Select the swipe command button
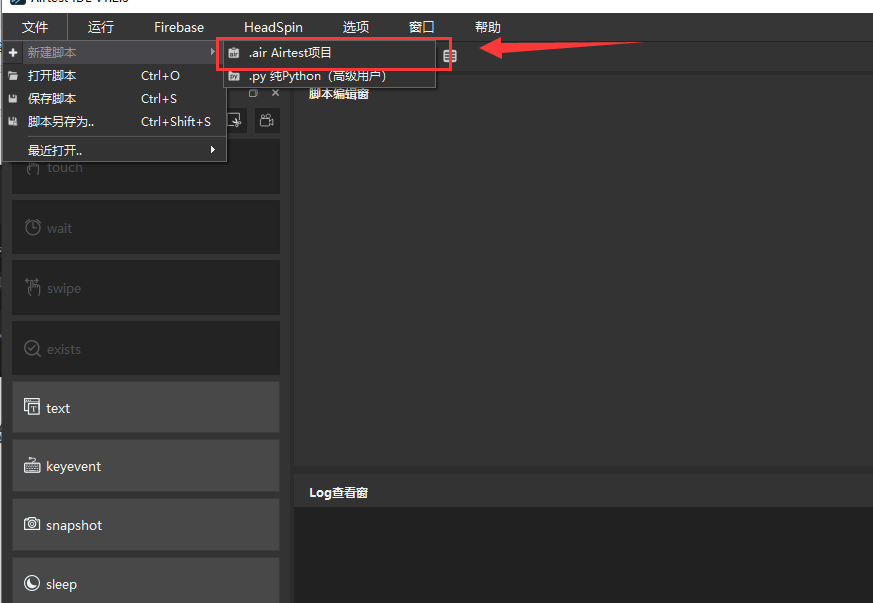This screenshot has width=873, height=603. tap(146, 288)
